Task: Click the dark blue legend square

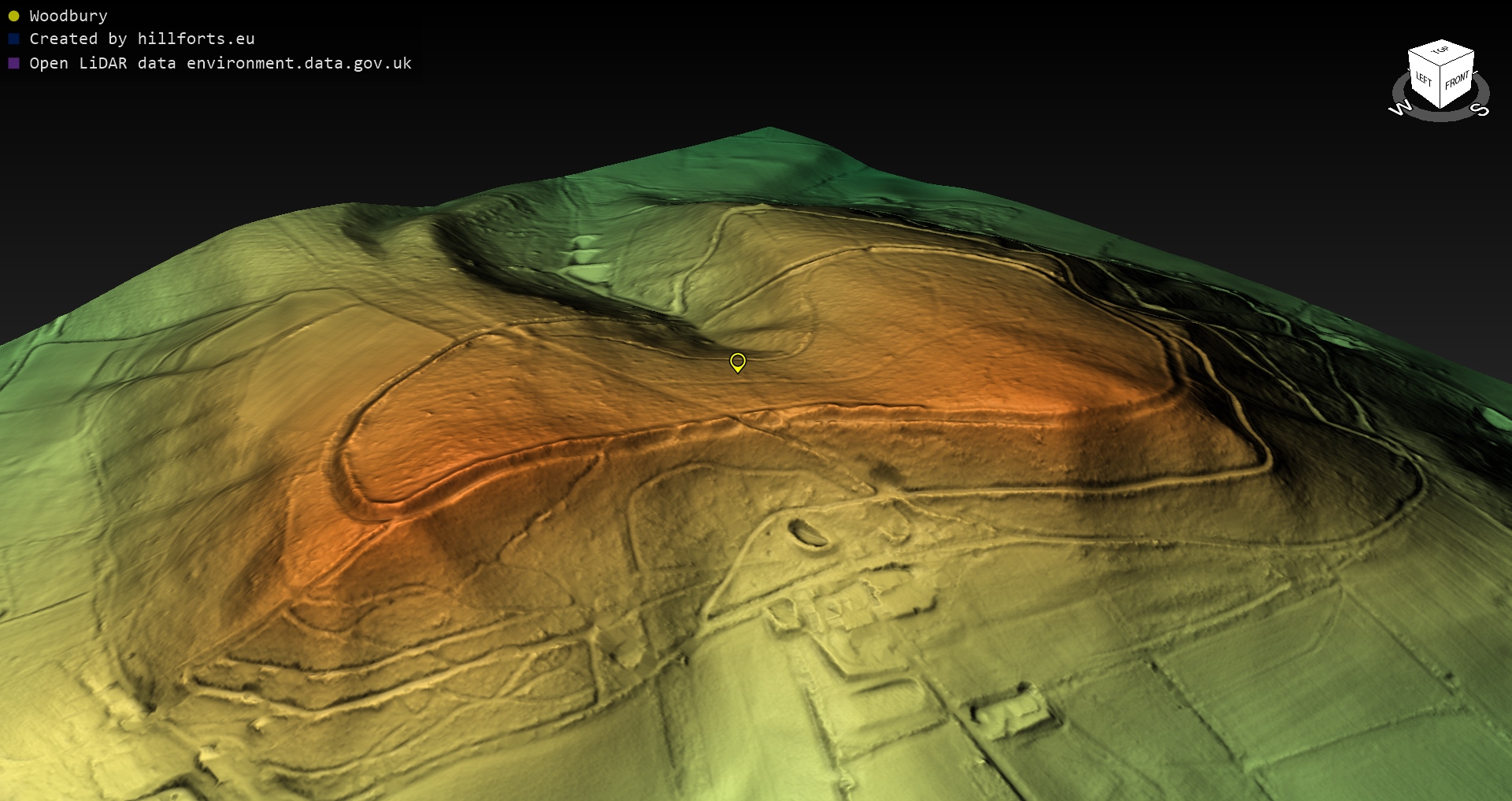Action: click(13, 39)
